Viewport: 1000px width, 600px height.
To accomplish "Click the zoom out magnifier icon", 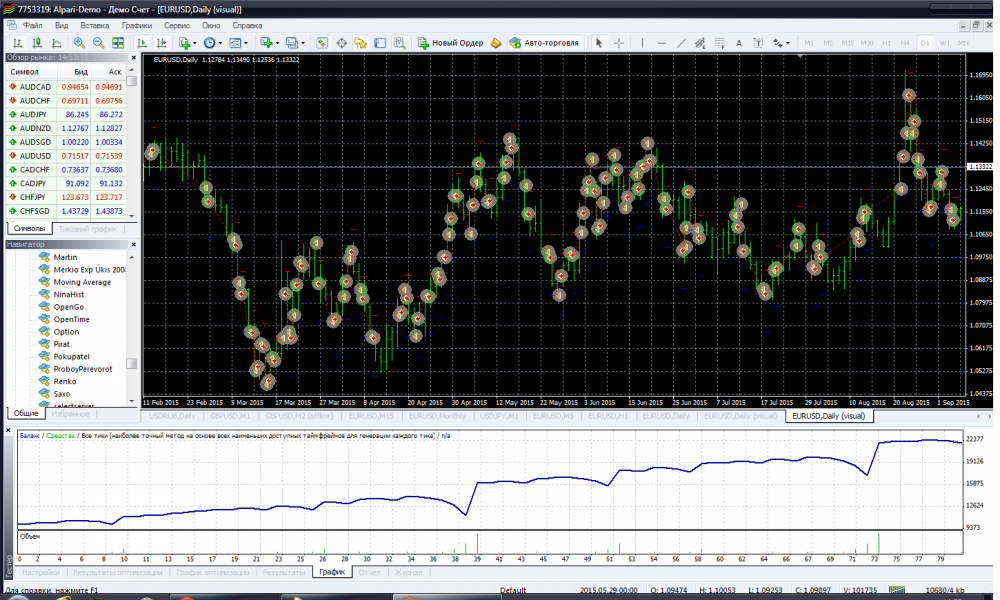I will 98,43.
